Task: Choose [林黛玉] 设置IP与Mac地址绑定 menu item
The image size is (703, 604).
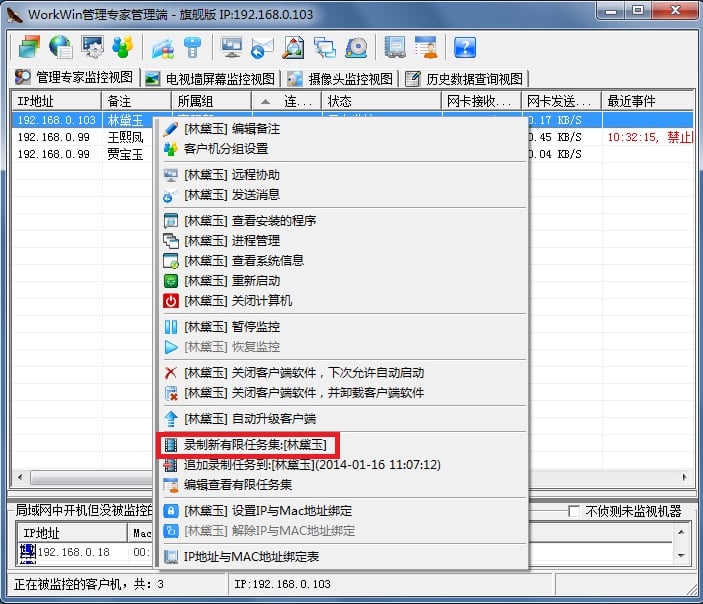Action: [x=341, y=511]
